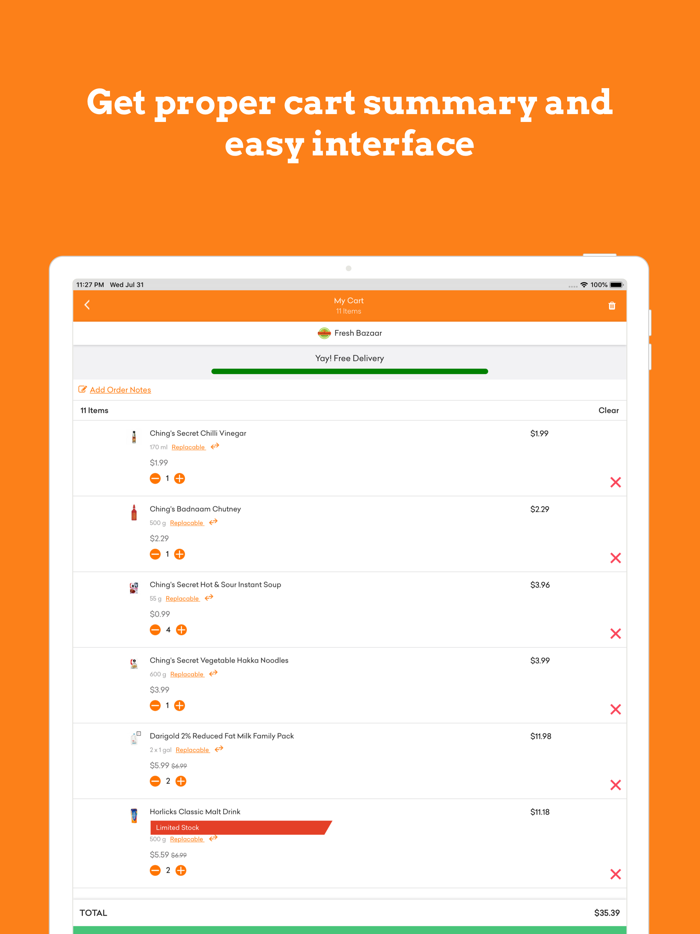
Task: Decrease quantity of Horlicks Classic Malt Drink
Action: pyautogui.click(x=155, y=871)
